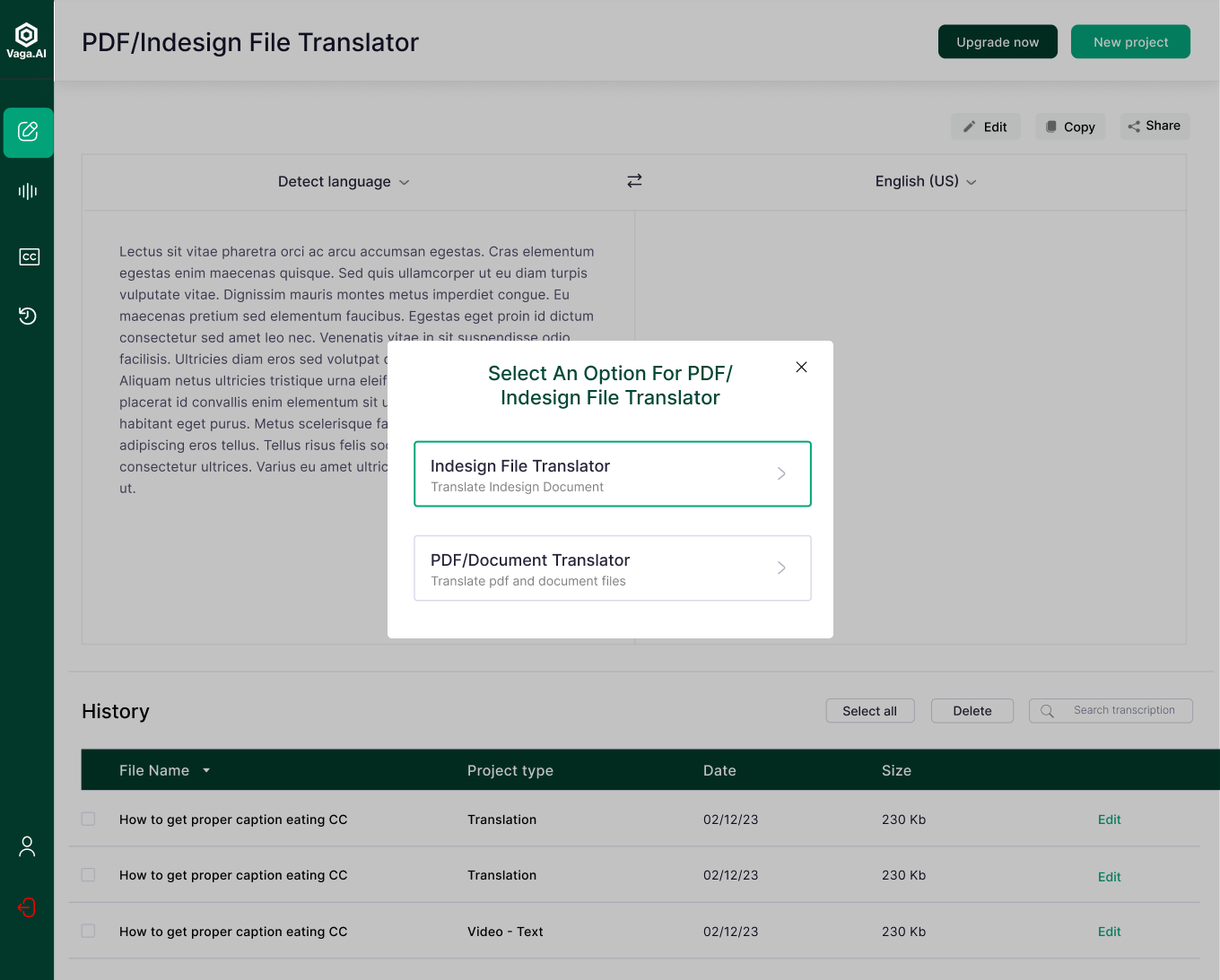Viewport: 1220px width, 980px height.
Task: Open the audio waveform sidebar icon
Action: (x=28, y=191)
